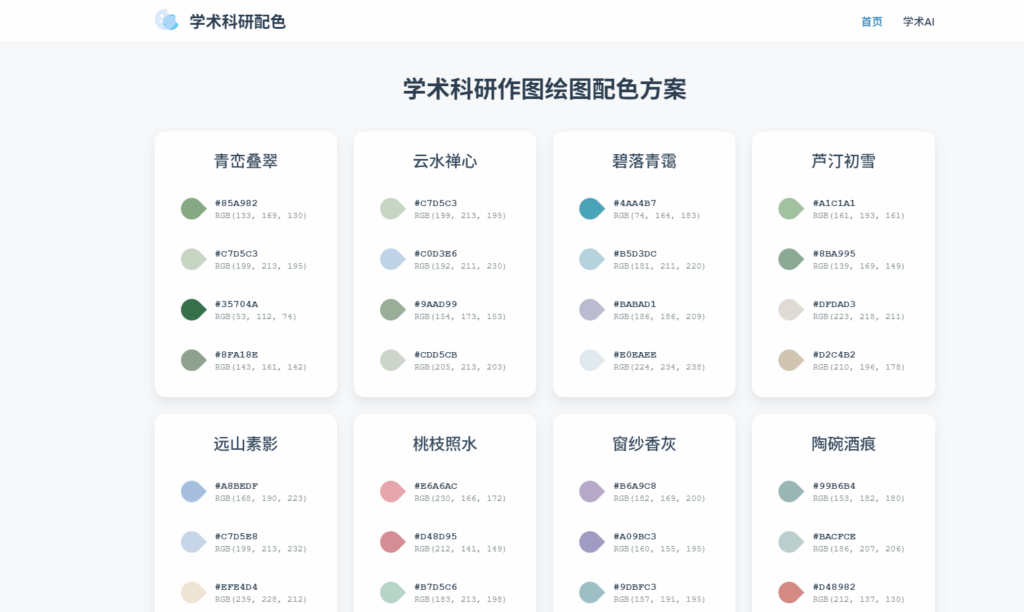Click the #4AA4B7 hex code text
The image size is (1024, 612).
click(x=635, y=203)
